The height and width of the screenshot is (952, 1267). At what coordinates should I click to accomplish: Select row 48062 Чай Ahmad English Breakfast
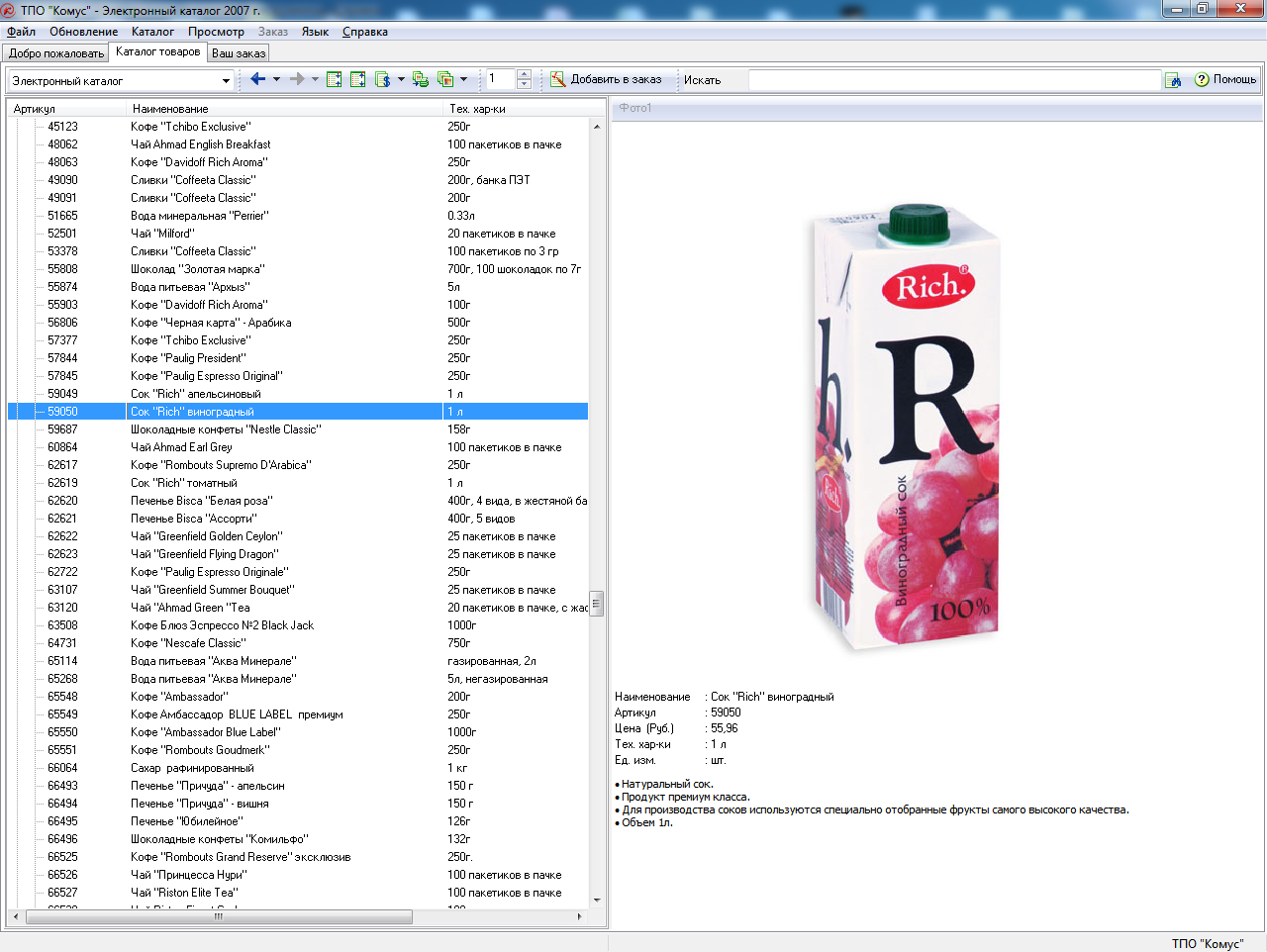(x=298, y=144)
